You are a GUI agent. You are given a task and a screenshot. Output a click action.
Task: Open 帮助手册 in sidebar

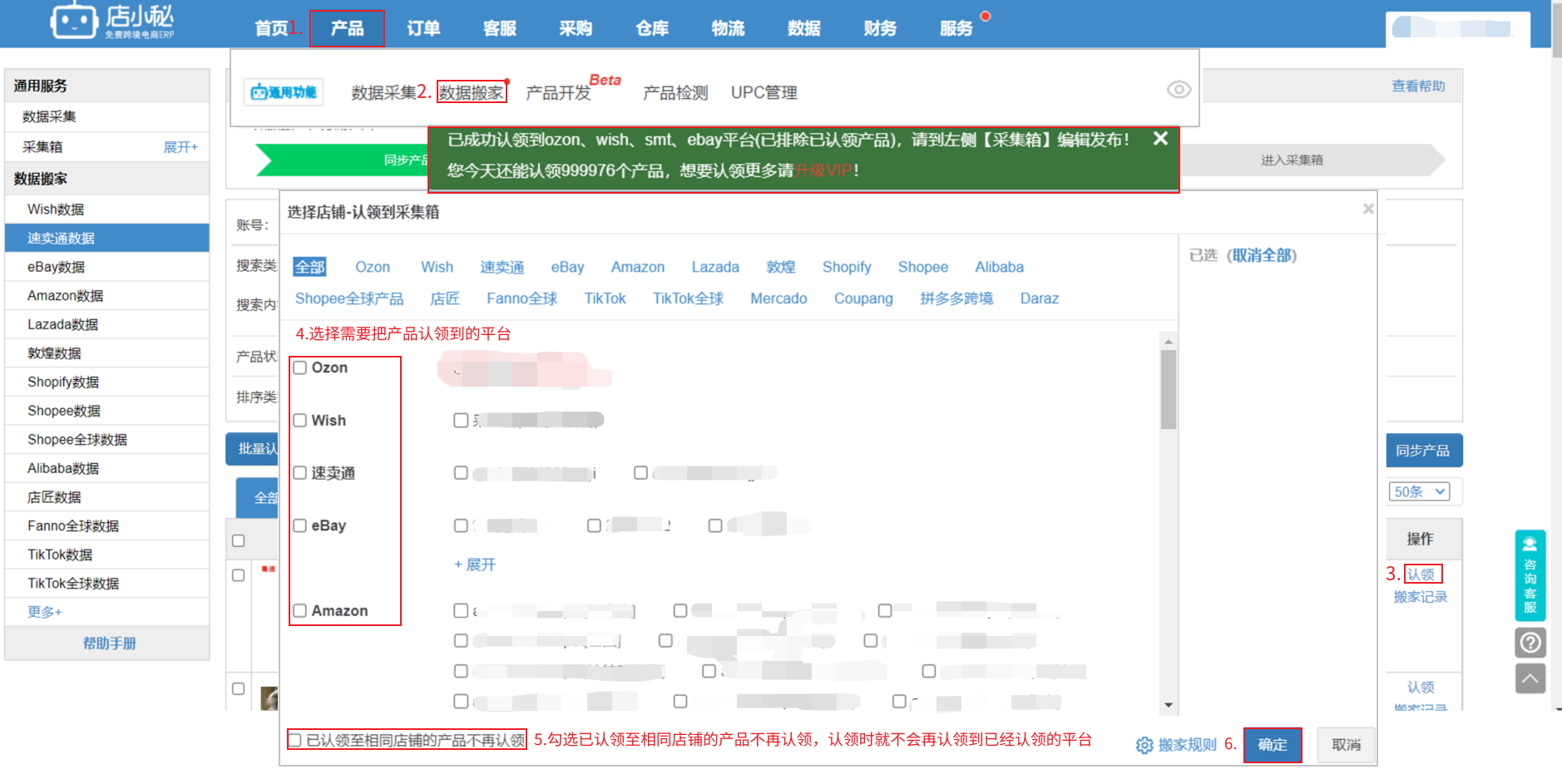click(x=108, y=643)
